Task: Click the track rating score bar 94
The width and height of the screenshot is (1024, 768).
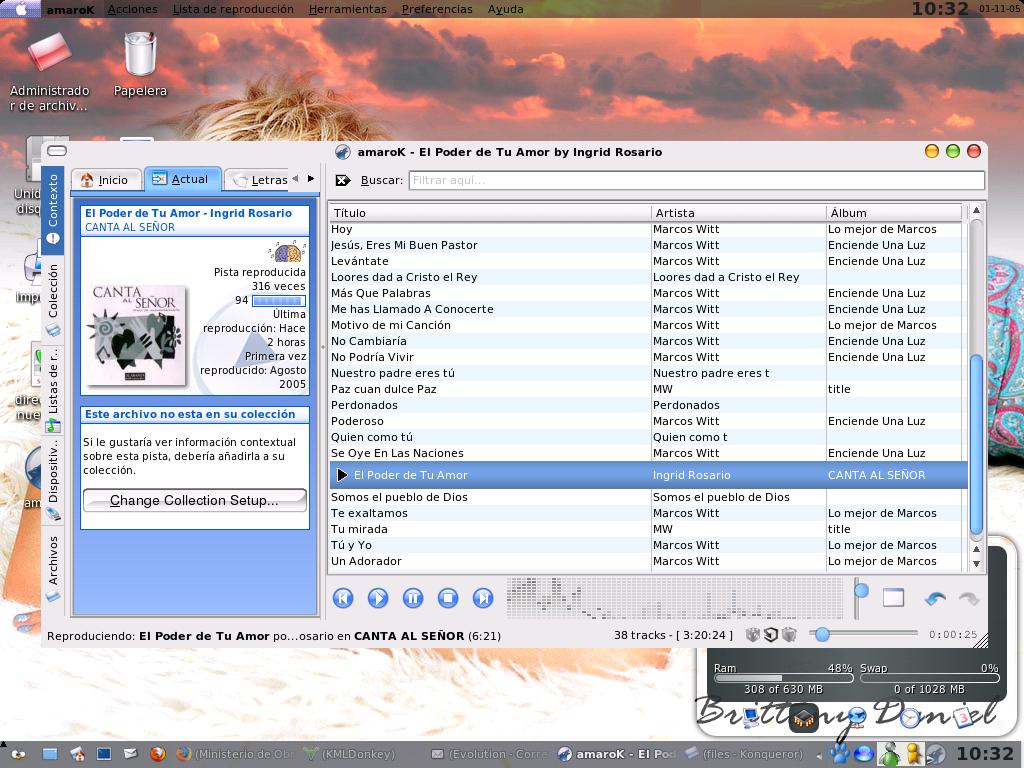Action: pos(278,300)
